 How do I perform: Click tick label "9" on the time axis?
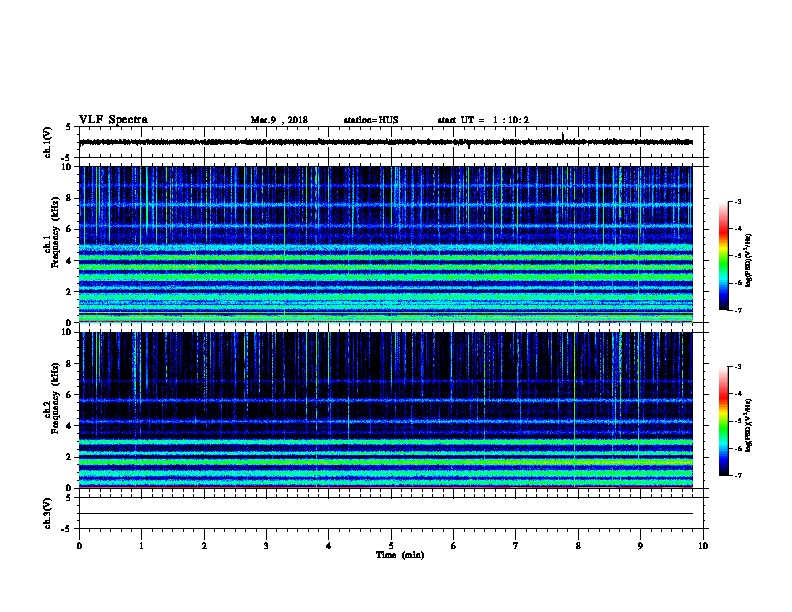click(x=640, y=546)
